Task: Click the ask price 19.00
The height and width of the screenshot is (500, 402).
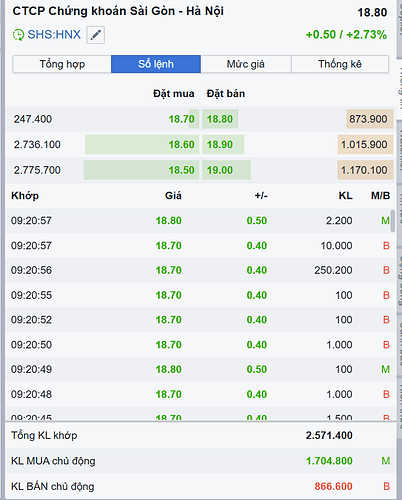Action: 220,170
